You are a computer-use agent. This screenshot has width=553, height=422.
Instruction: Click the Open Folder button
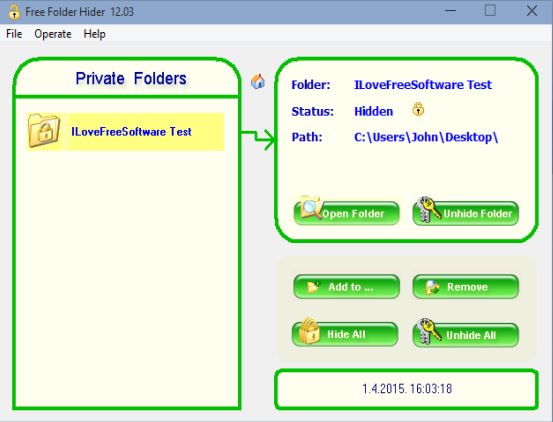click(347, 213)
